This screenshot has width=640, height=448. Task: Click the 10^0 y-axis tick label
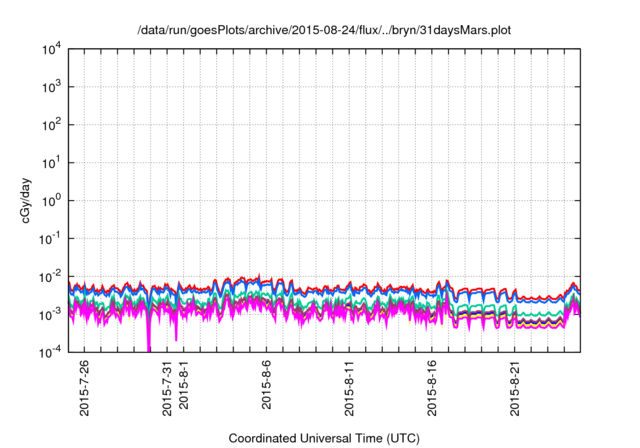tap(51, 201)
